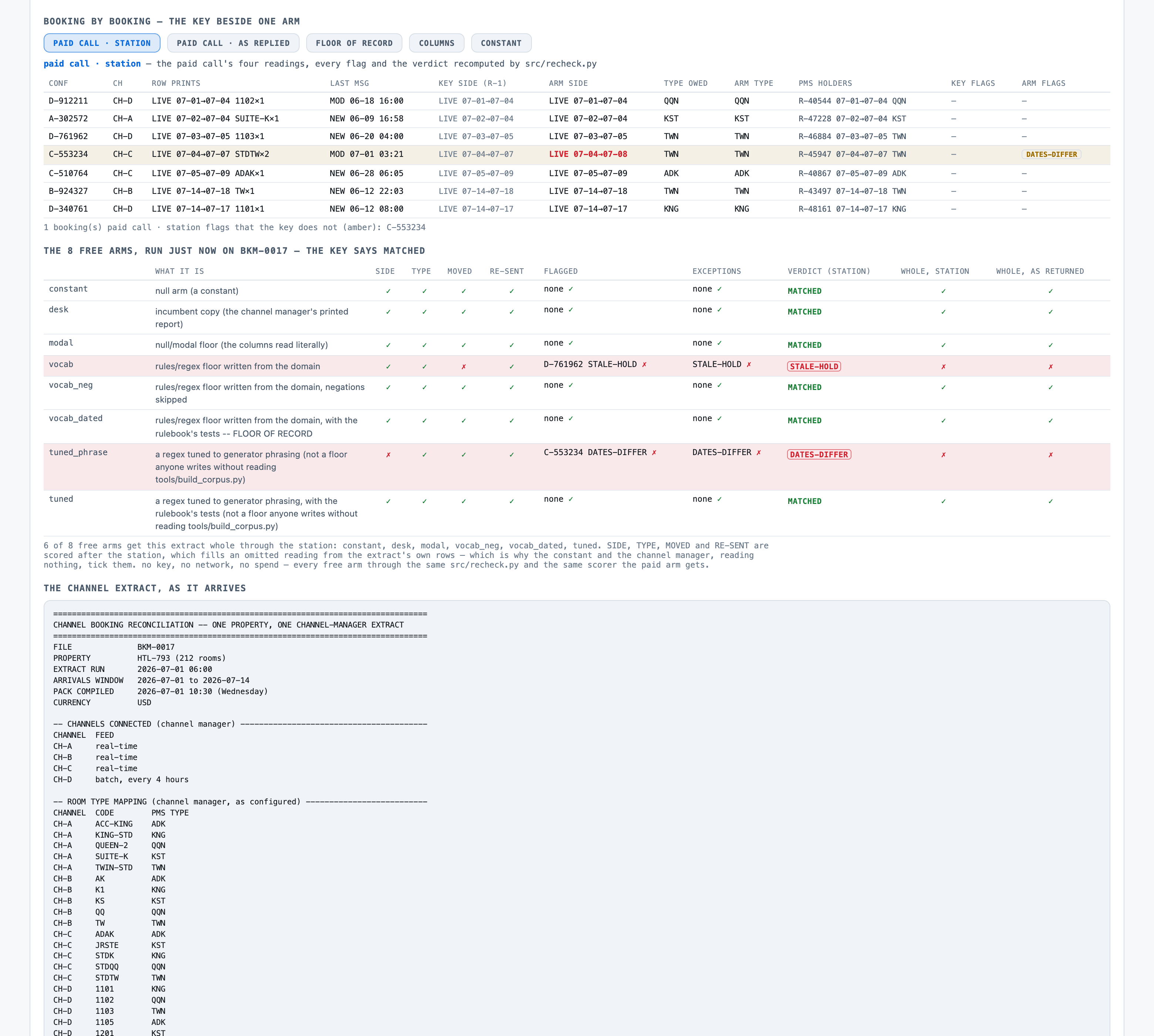1154x1036 pixels.
Task: Click the desk row's WHOLE, STATION checkmark
Action: click(x=944, y=312)
